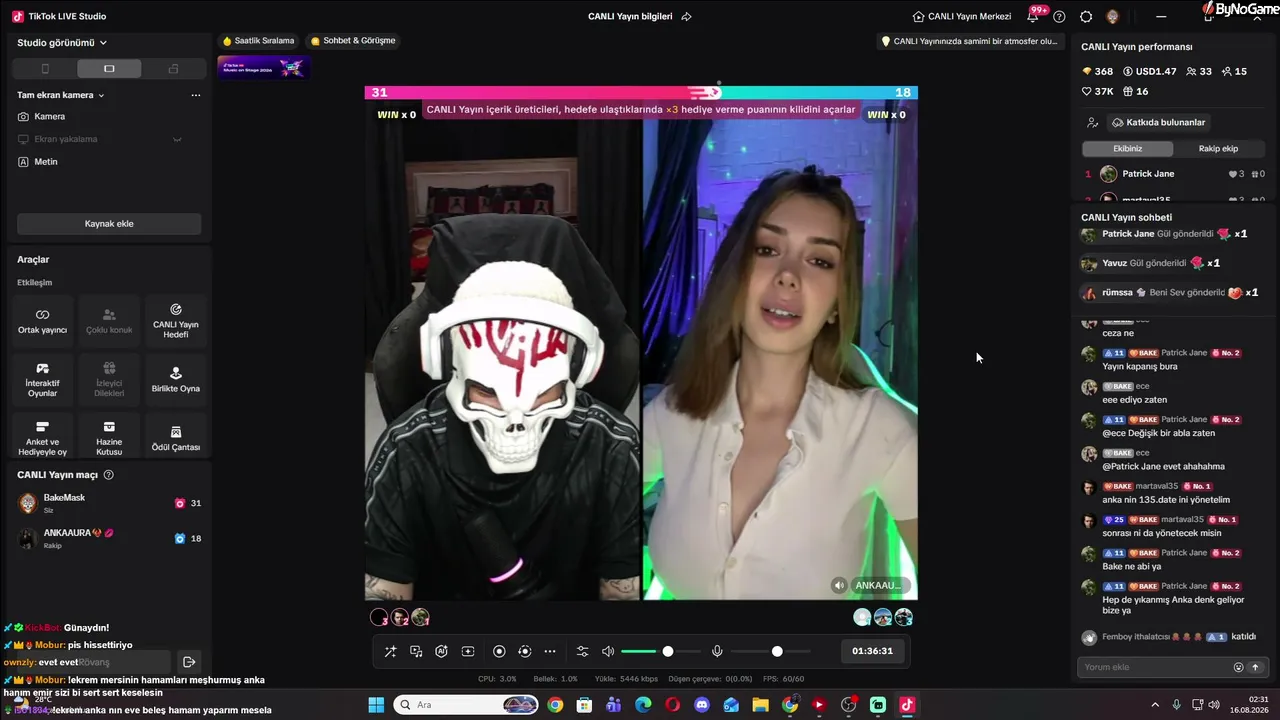Open the notifications bell
This screenshot has width=1280, height=720.
[1033, 16]
